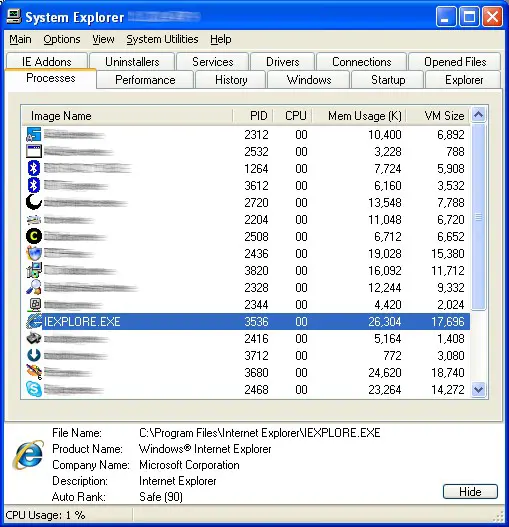
Task: Click VM size value 15,380
Action: [x=448, y=254]
